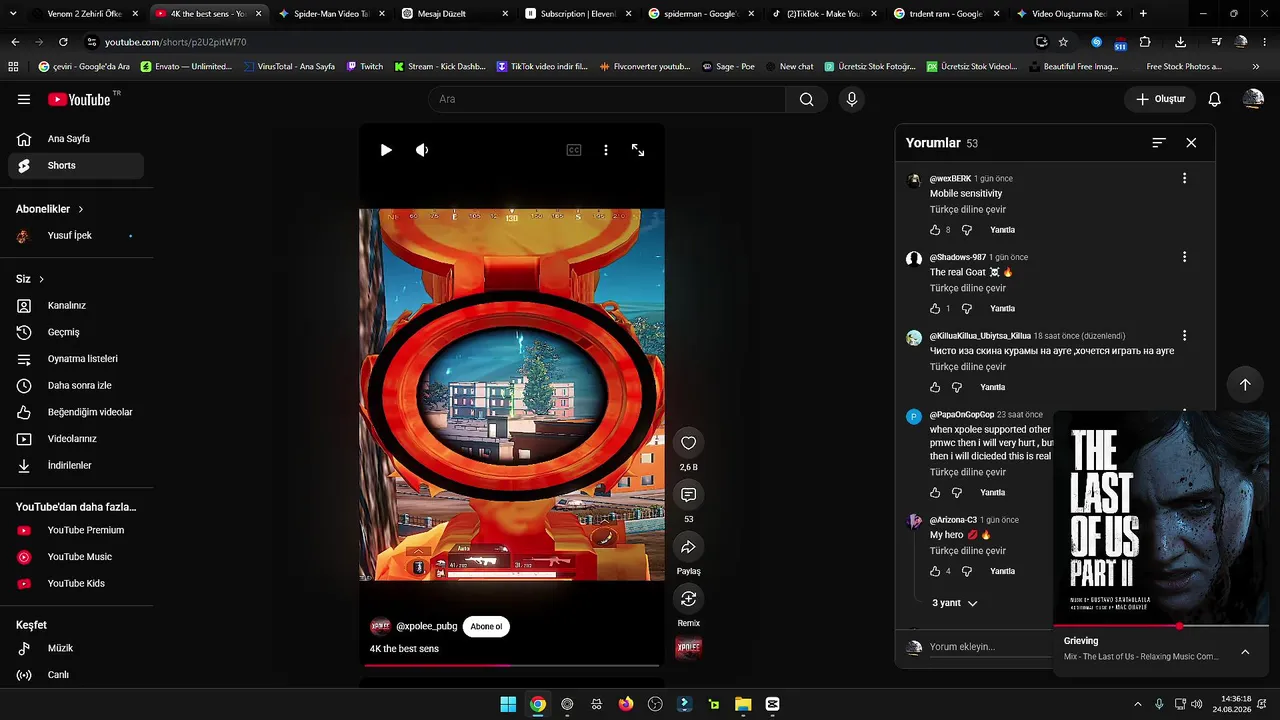The image size is (1280, 720).
Task: Enter fullscreen on the Short
Action: pyautogui.click(x=638, y=150)
